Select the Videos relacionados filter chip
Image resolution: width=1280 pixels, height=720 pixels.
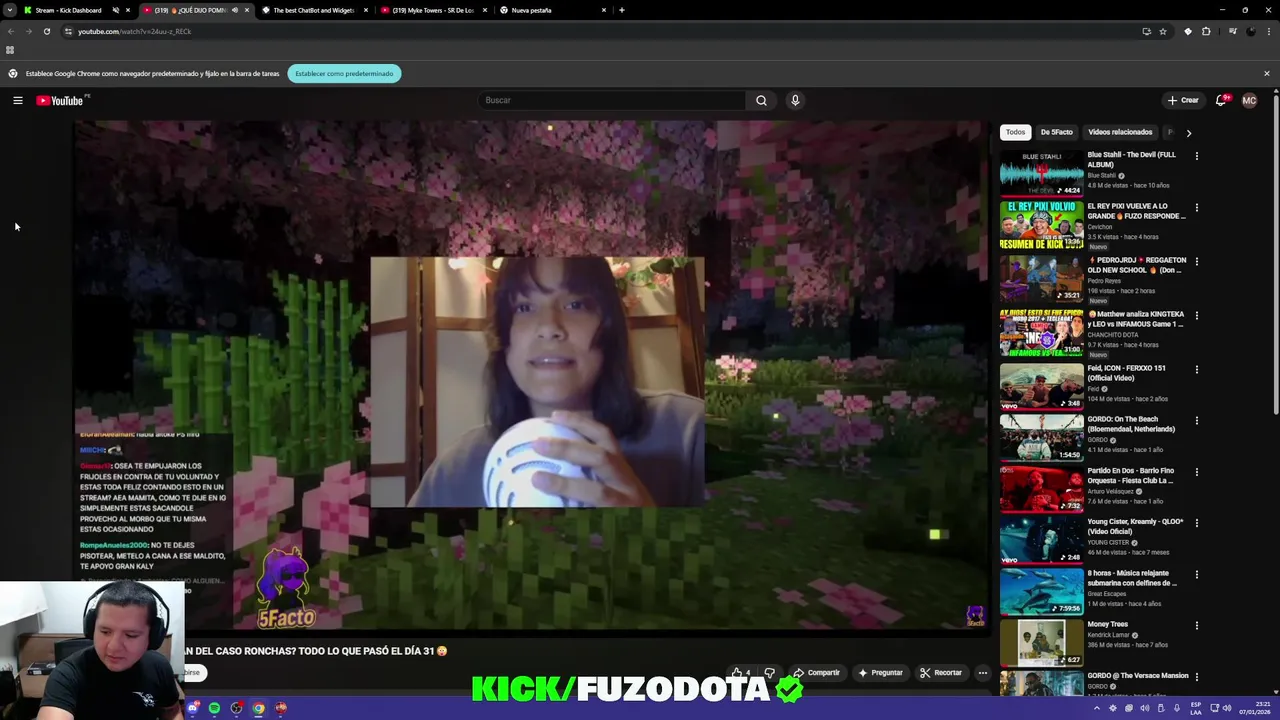coord(1120,132)
